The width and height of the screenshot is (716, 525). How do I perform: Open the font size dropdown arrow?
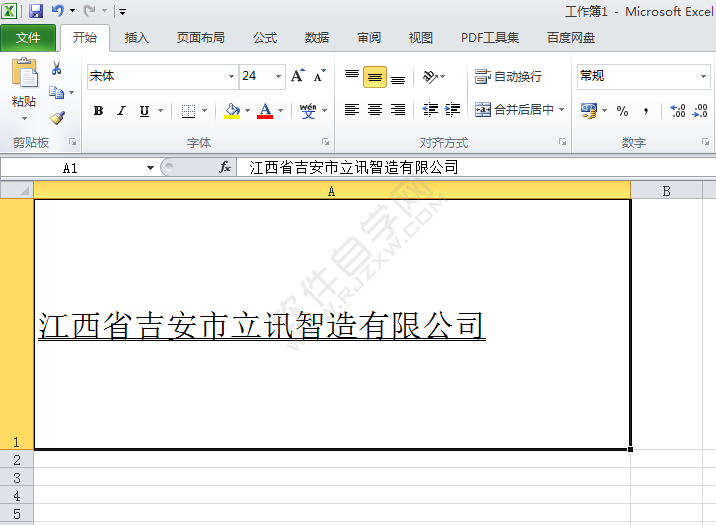278,76
